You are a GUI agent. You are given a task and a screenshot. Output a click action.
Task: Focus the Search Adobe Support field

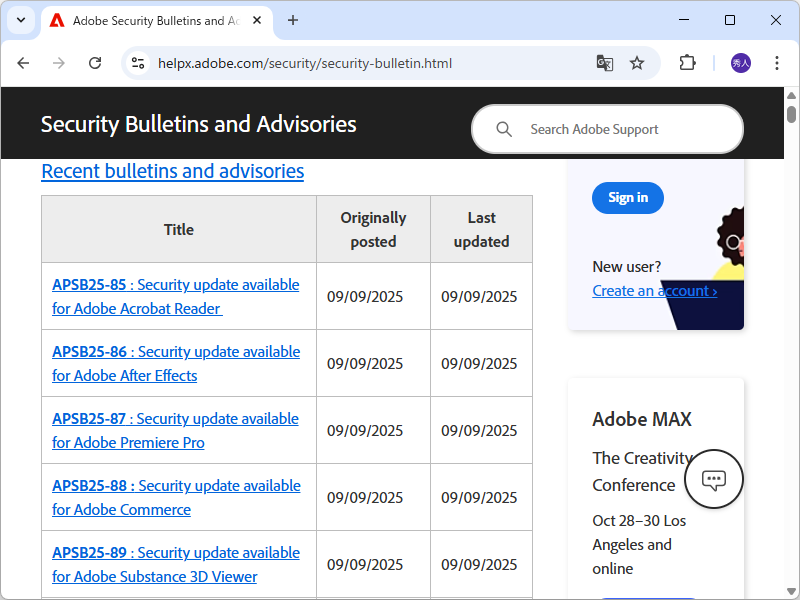pos(620,129)
